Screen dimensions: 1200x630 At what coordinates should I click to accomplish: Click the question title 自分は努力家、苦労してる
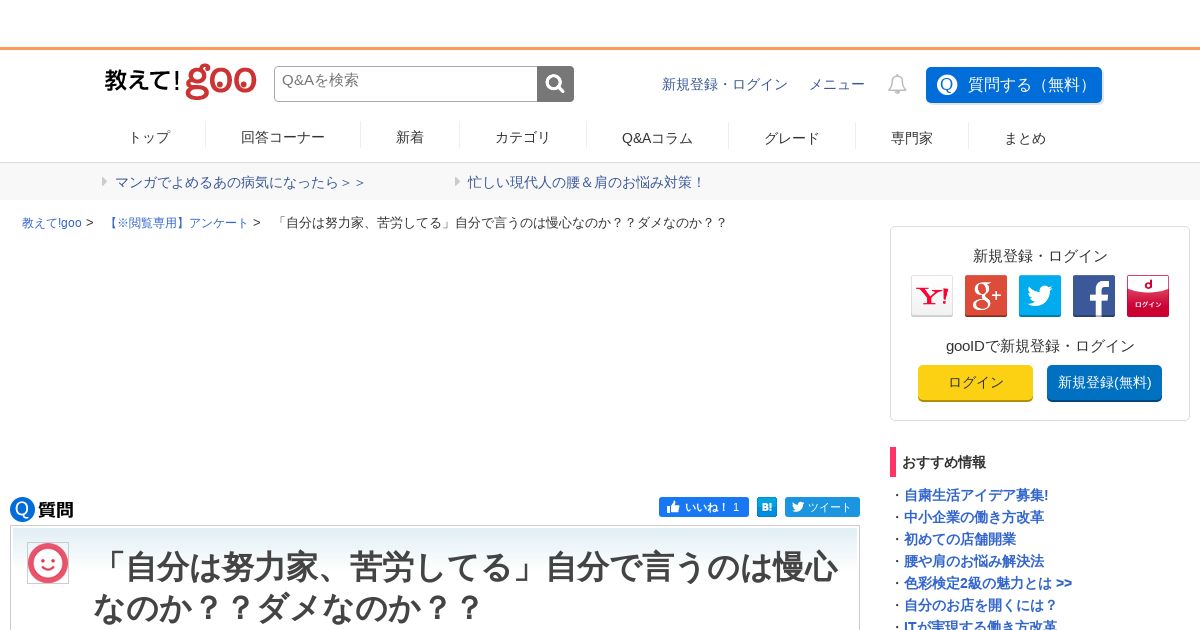[465, 587]
